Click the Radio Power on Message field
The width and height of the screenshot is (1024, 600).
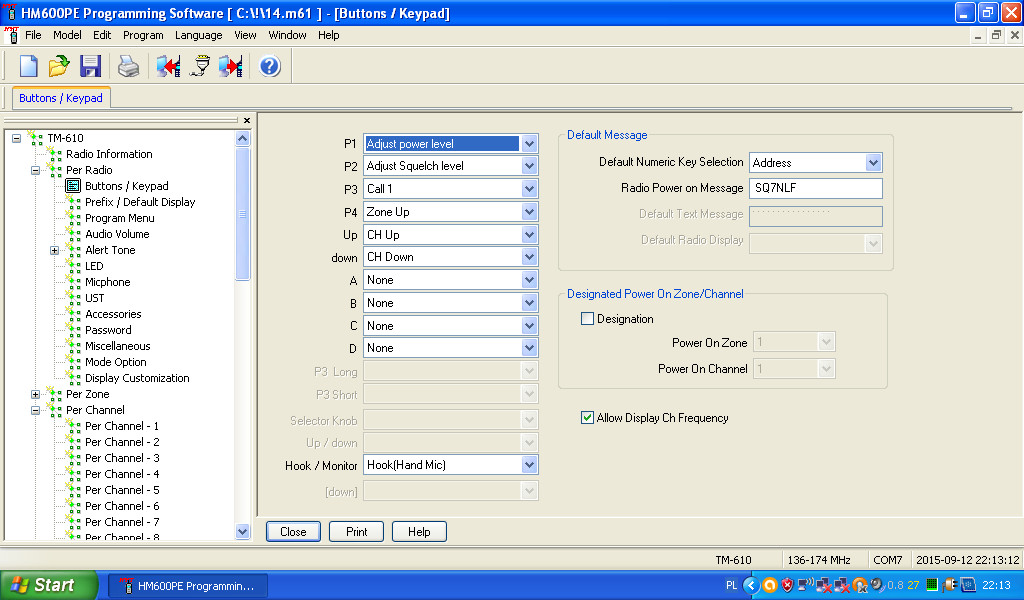tap(816, 188)
